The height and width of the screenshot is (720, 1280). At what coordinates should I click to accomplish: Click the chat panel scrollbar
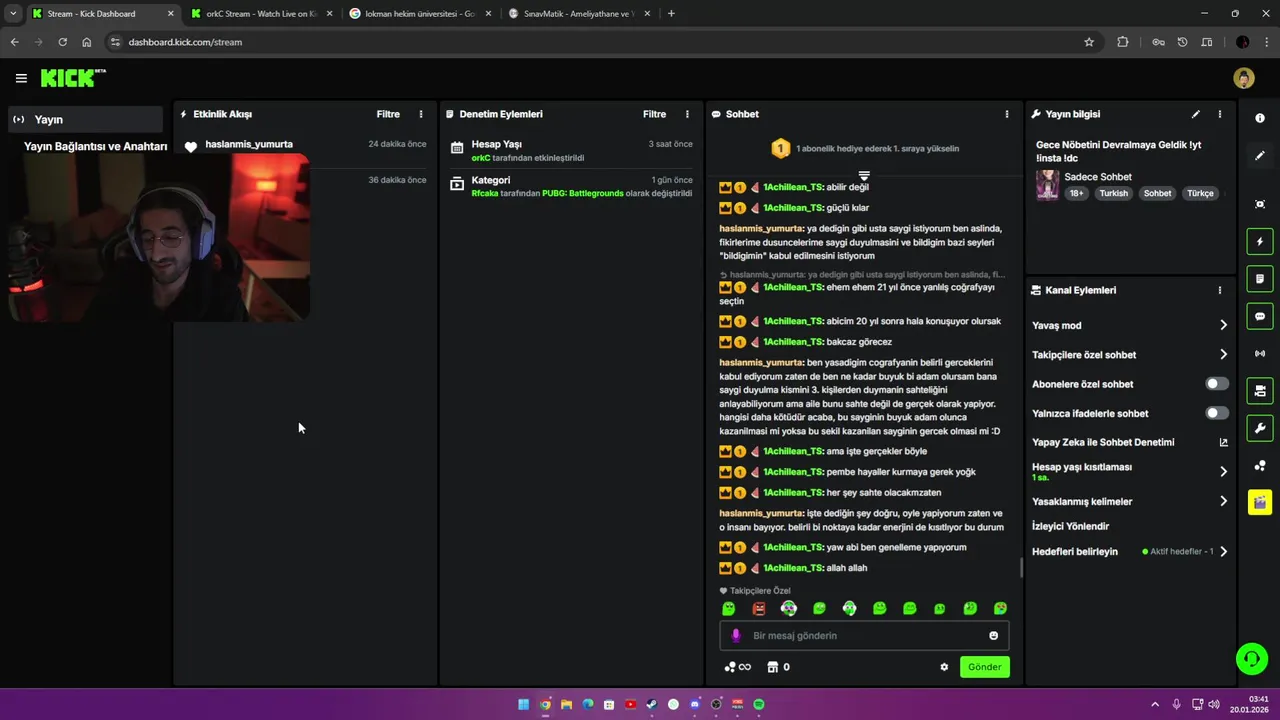click(1021, 568)
